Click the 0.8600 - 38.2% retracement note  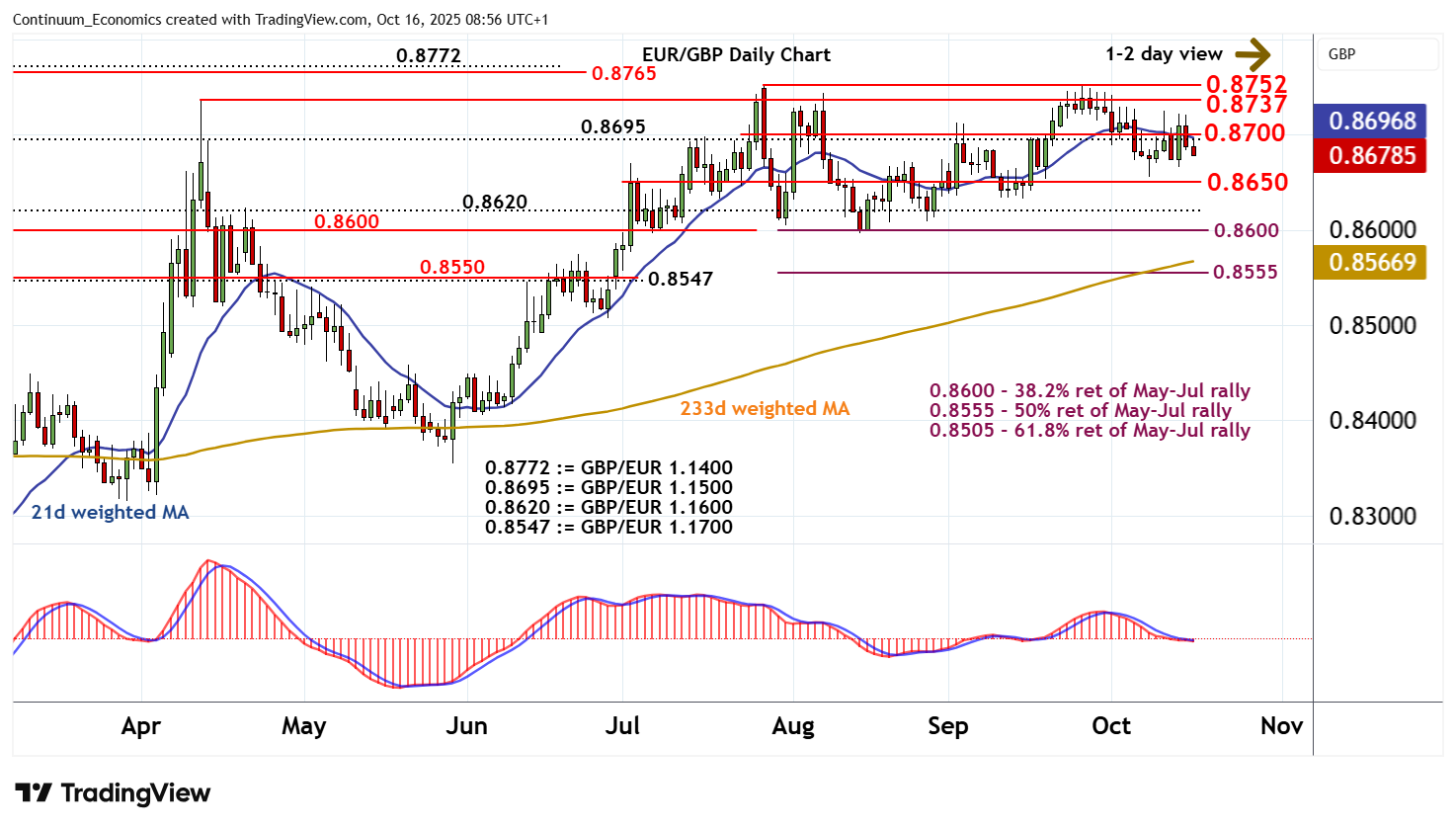coord(1090,390)
